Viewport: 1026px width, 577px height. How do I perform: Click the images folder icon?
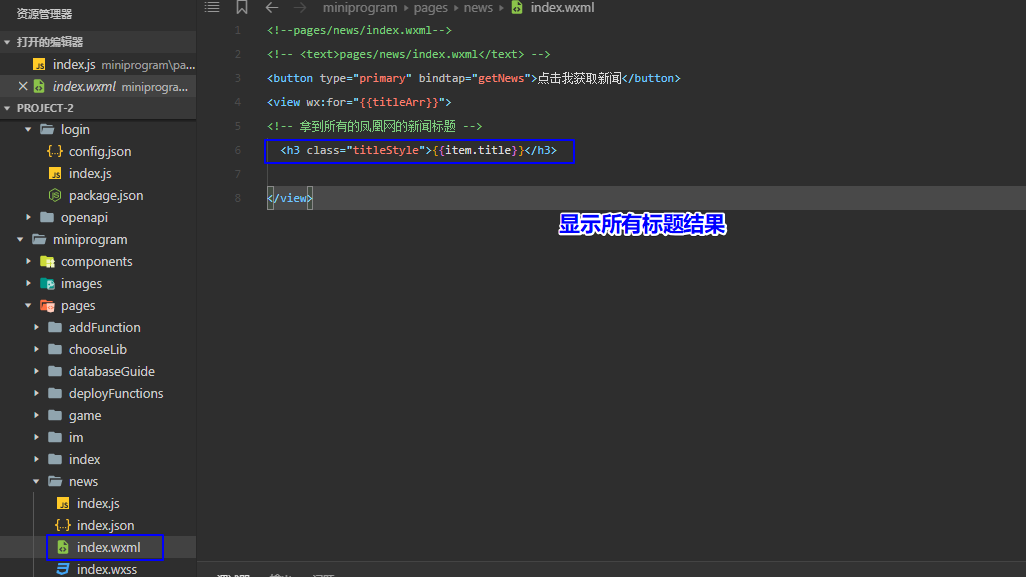[x=47, y=283]
